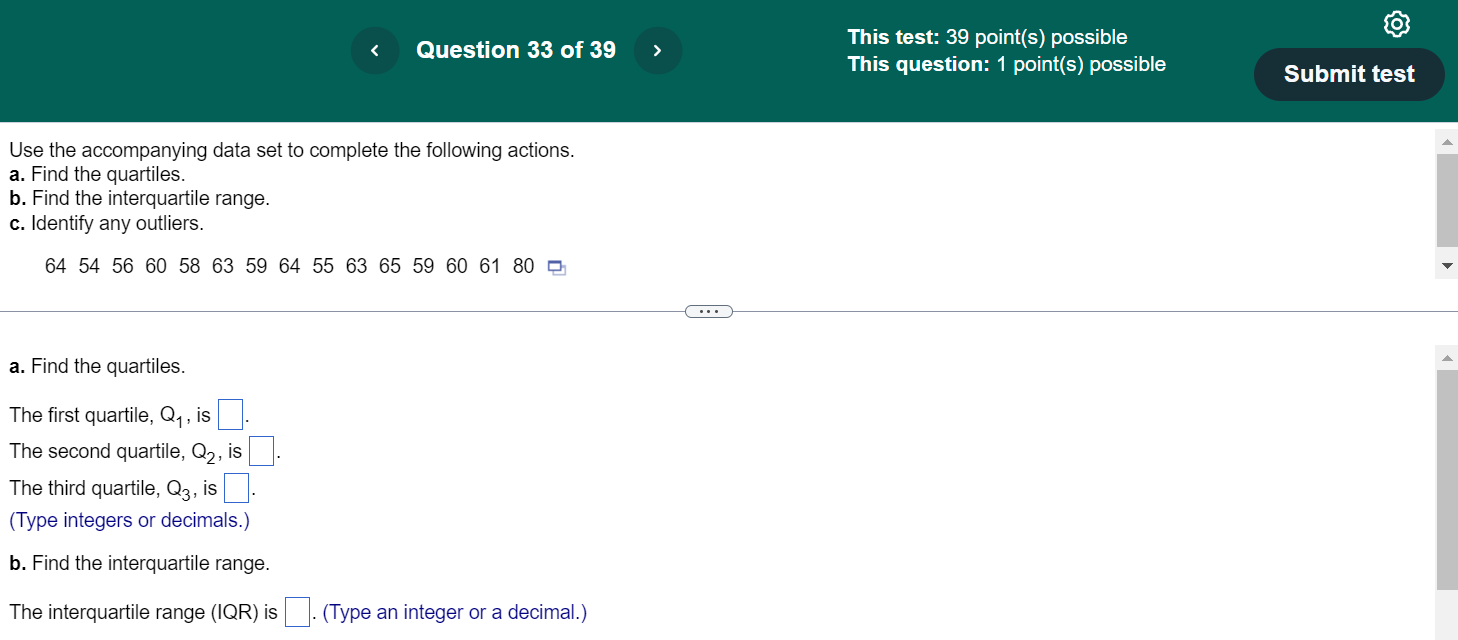
Task: Advance to question 34 using next arrow
Action: tap(658, 50)
